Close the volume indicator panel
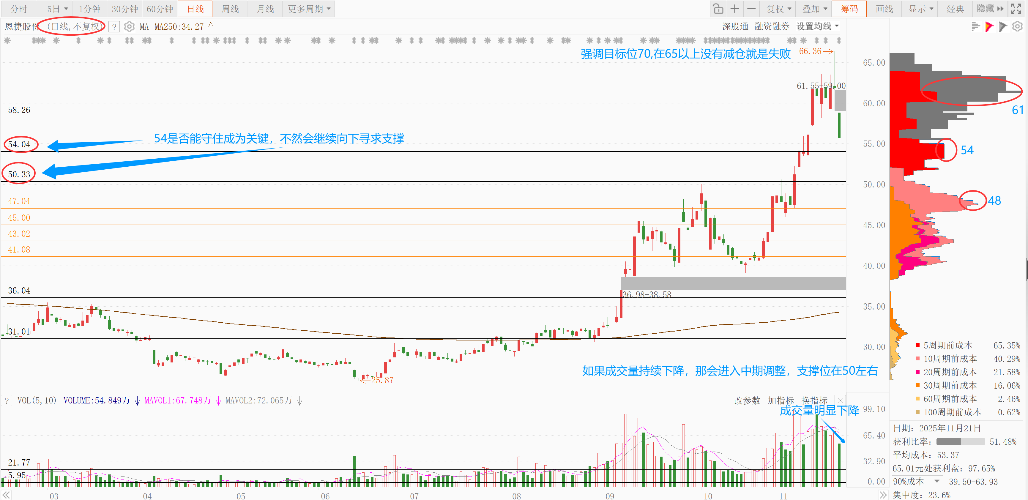 tap(840, 399)
